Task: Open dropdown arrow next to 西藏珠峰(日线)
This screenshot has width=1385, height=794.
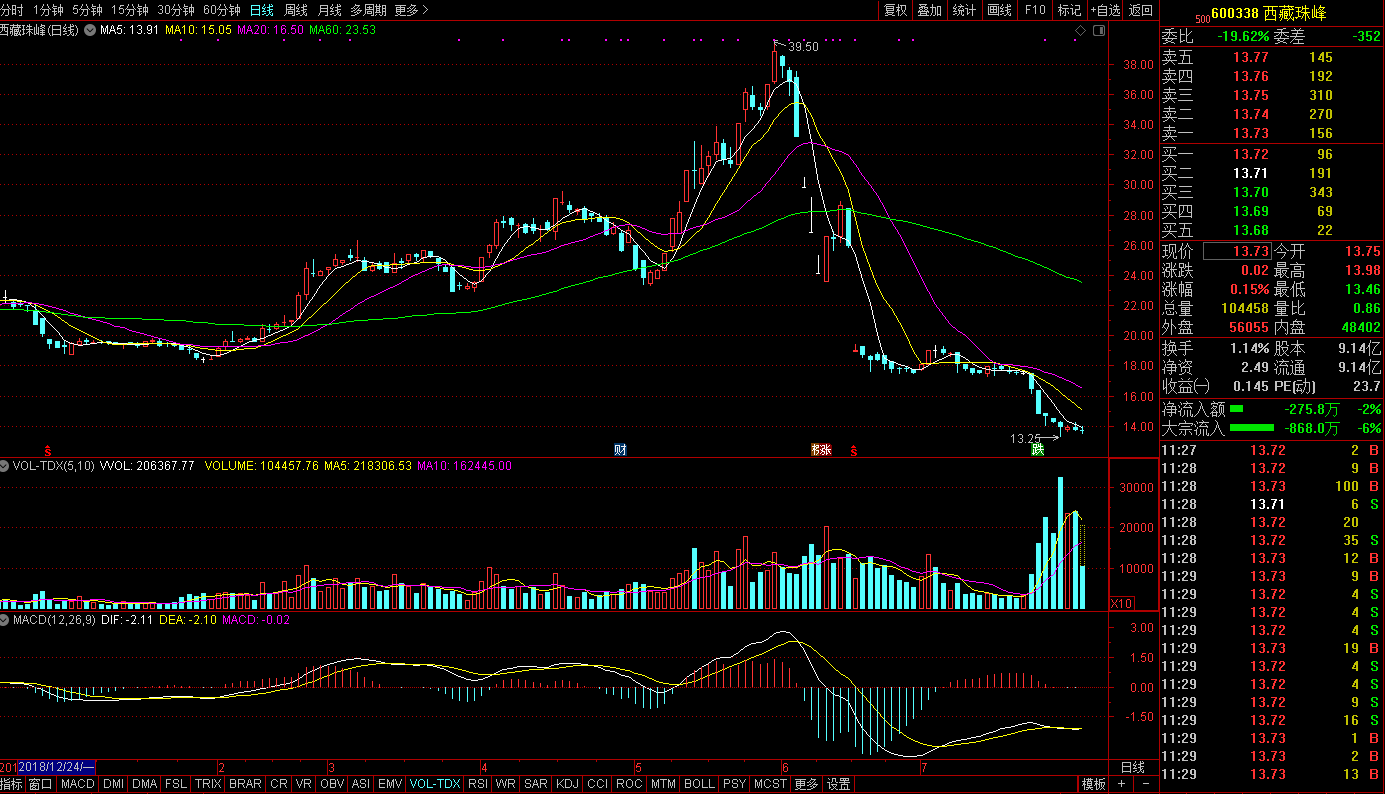Action: pyautogui.click(x=88, y=30)
